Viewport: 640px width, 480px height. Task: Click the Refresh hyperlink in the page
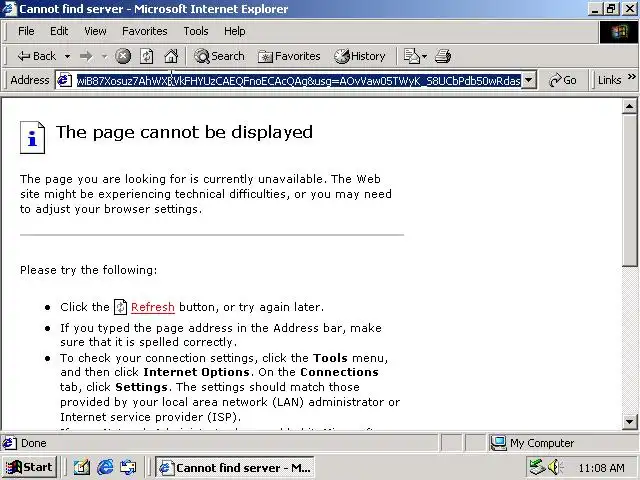(153, 307)
